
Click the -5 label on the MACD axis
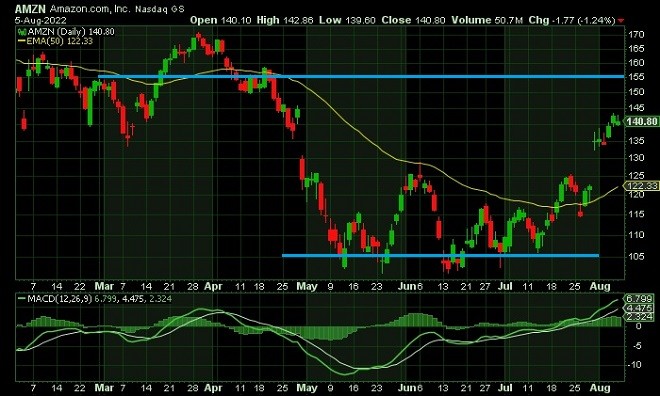pyautogui.click(x=636, y=346)
